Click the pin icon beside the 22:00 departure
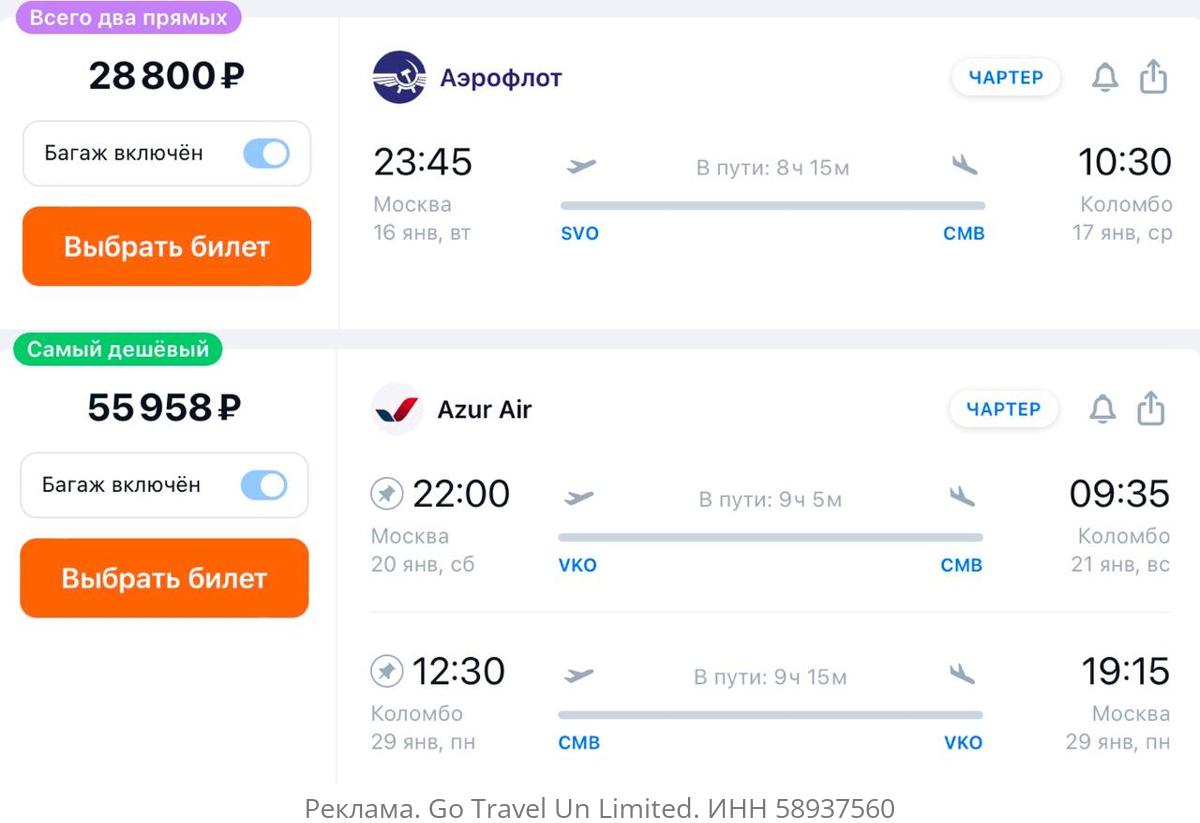The image size is (1200, 823). pos(387,493)
